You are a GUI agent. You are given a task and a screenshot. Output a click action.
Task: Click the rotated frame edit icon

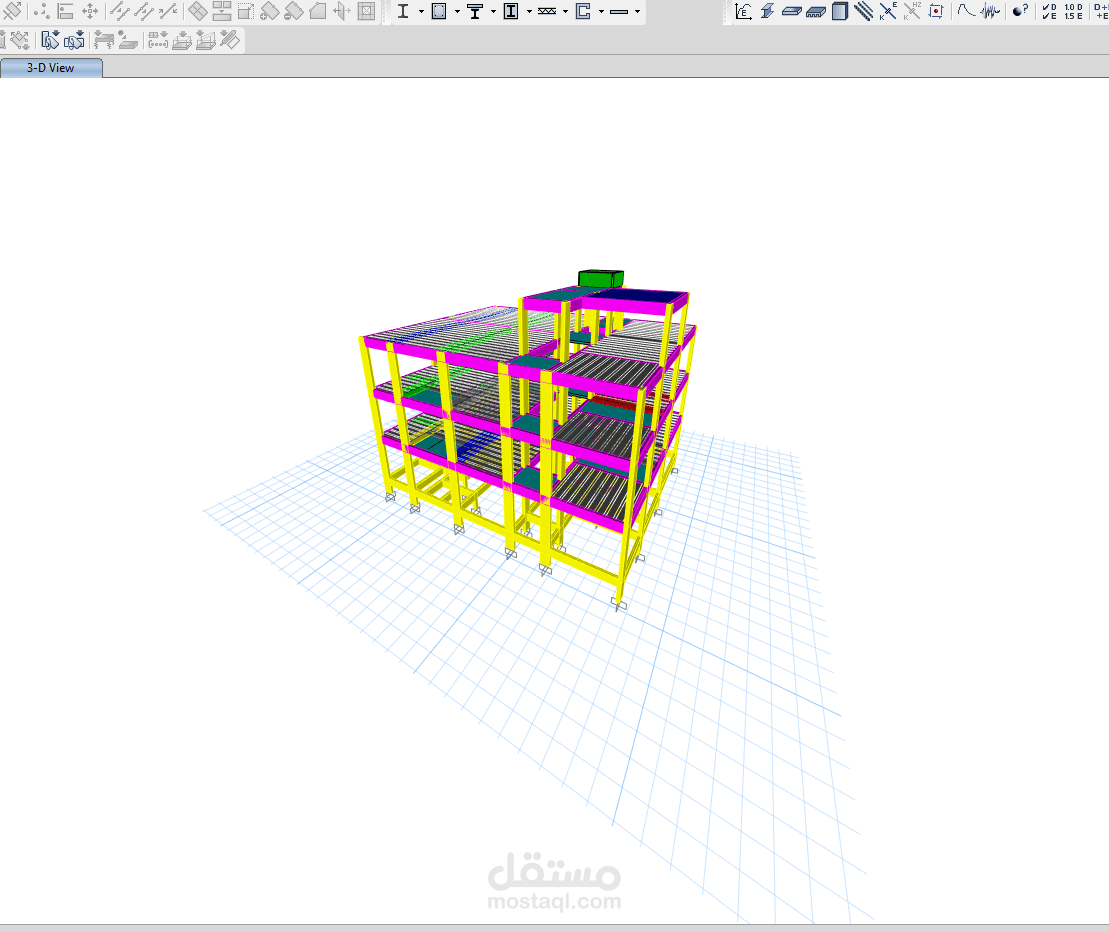[12, 11]
